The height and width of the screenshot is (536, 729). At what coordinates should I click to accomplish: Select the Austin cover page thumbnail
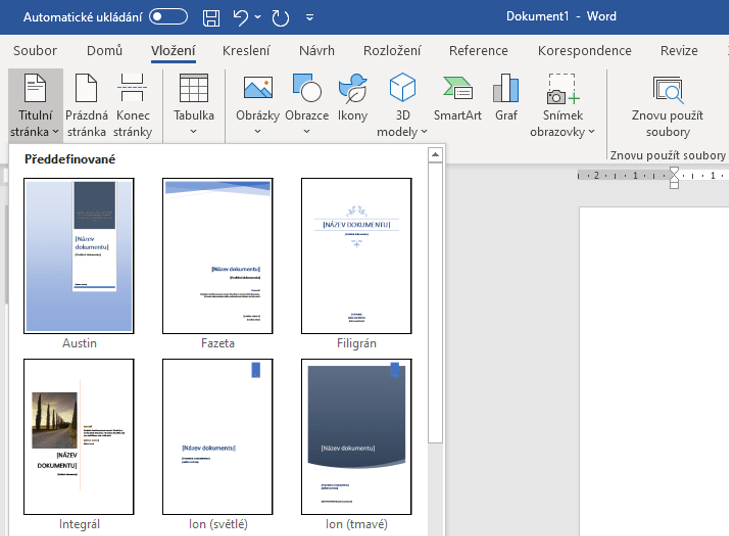[x=79, y=256]
